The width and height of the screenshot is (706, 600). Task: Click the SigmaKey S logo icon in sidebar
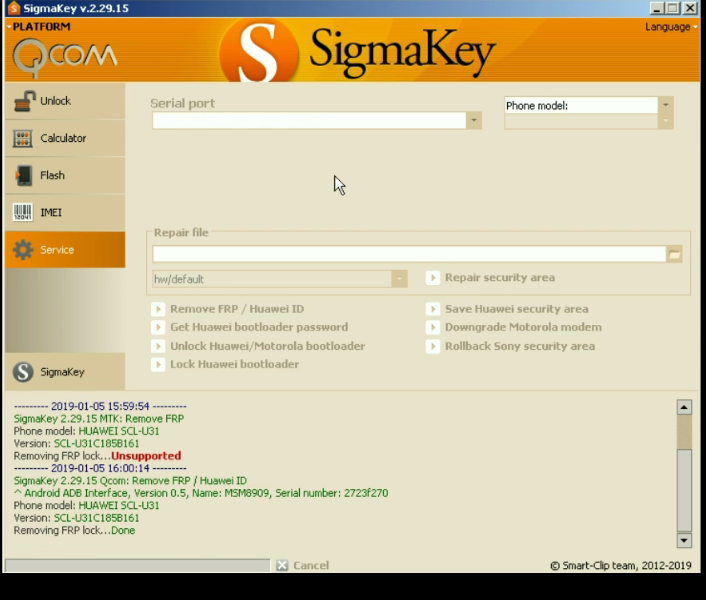23,372
